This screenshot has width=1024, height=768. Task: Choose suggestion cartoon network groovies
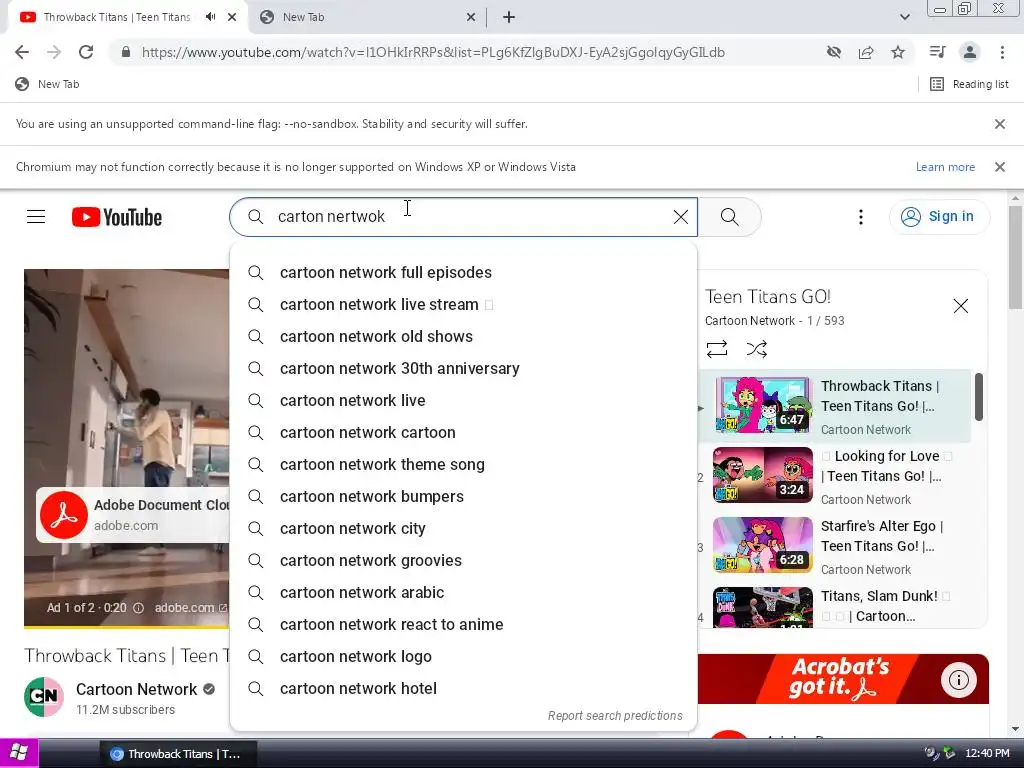coord(464,560)
